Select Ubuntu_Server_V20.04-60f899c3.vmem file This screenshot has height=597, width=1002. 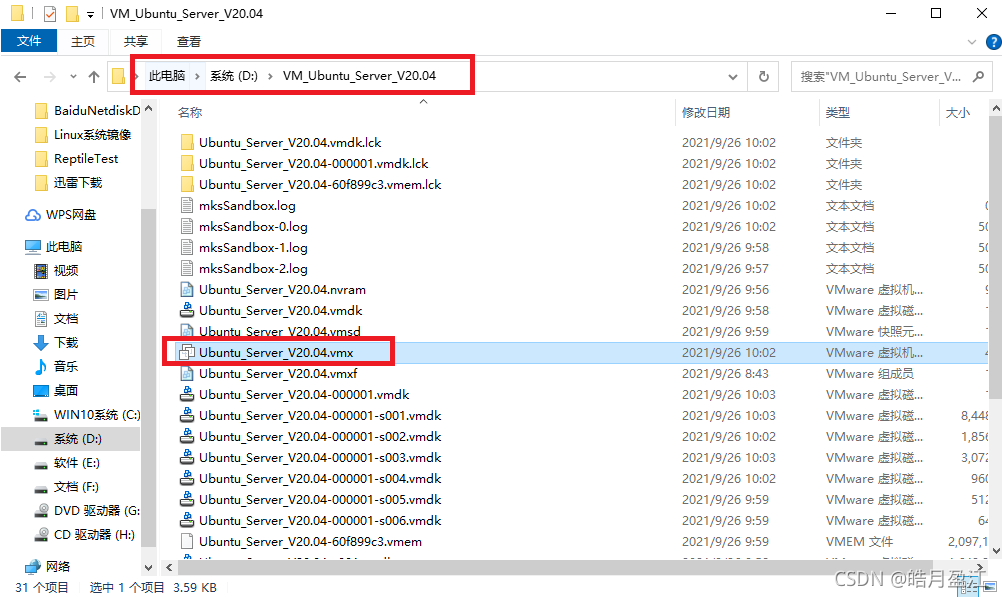coord(301,542)
